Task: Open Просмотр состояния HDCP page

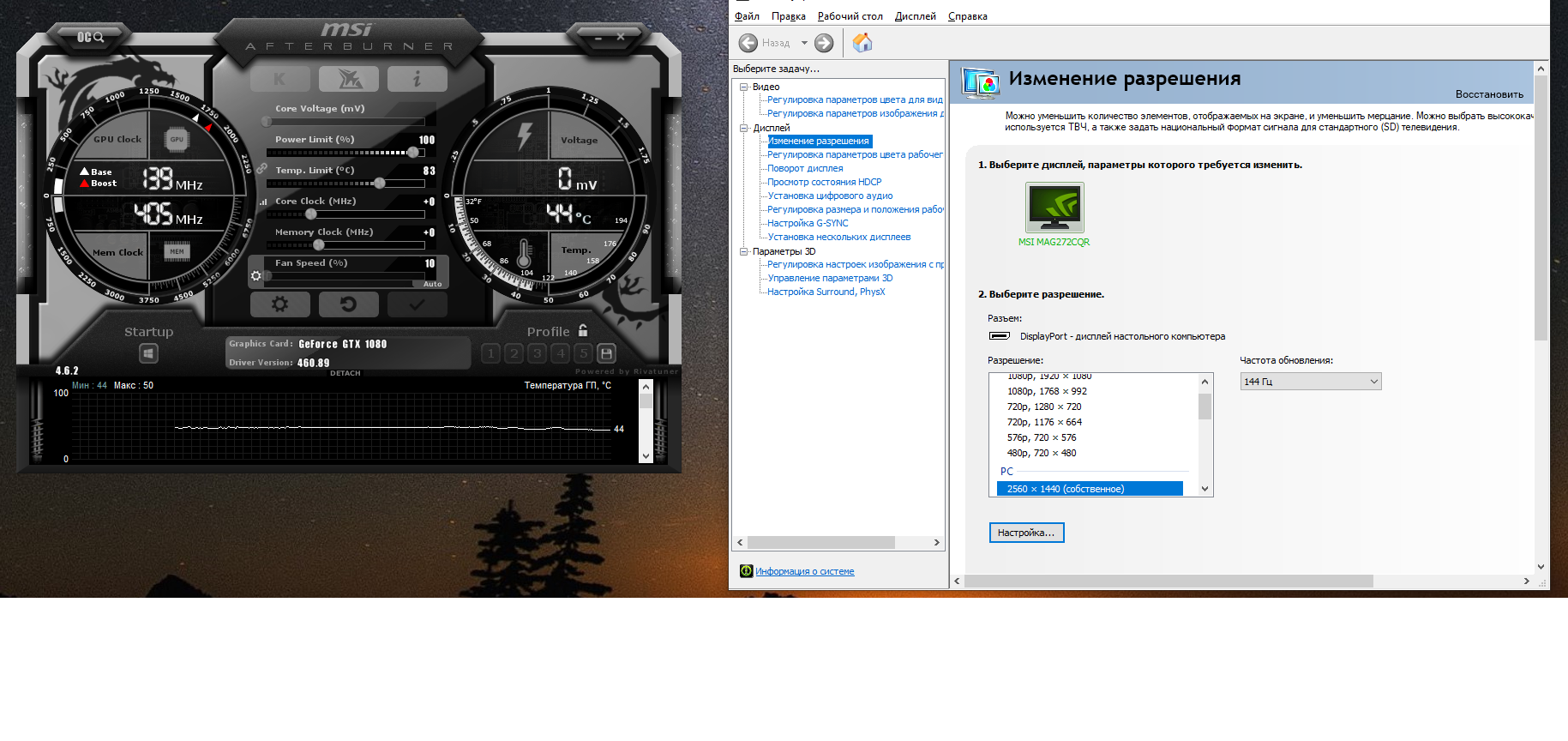Action: point(824,182)
